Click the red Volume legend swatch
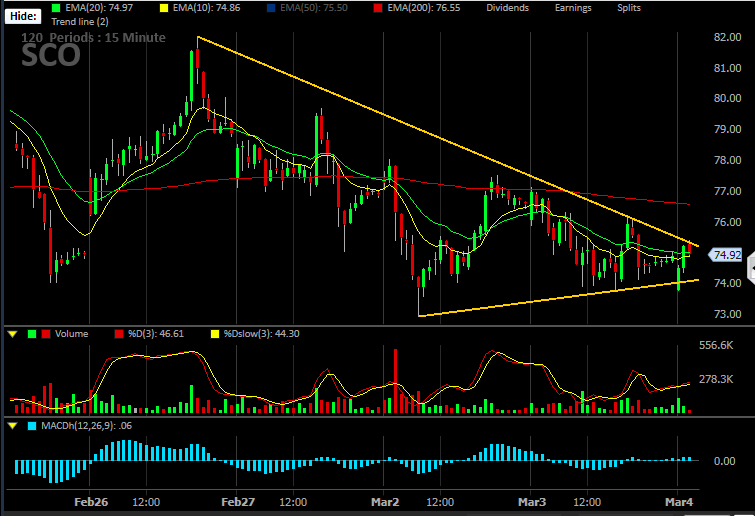Viewport: 755px width, 516px height. click(46, 334)
